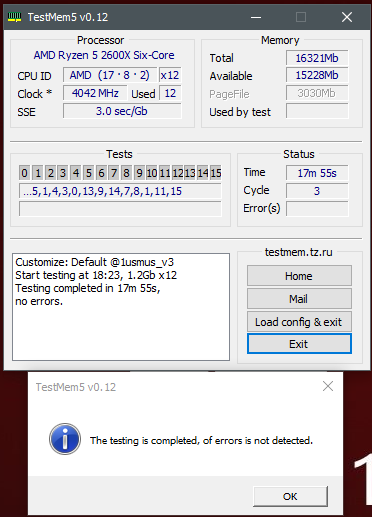
Task: Click the 'no errors.' log line
Action: [39, 301]
